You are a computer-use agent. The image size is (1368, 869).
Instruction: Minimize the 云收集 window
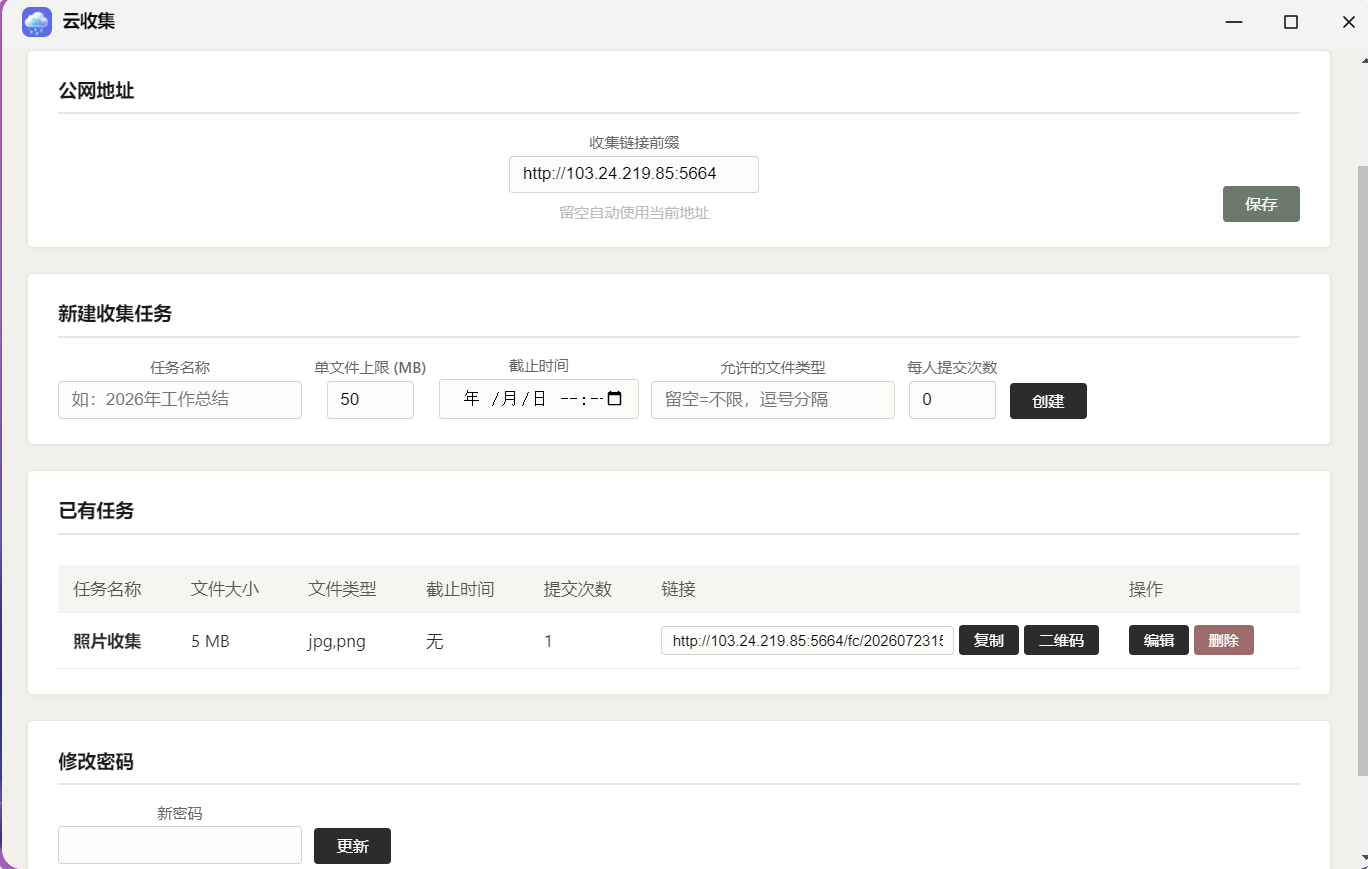tap(1234, 22)
